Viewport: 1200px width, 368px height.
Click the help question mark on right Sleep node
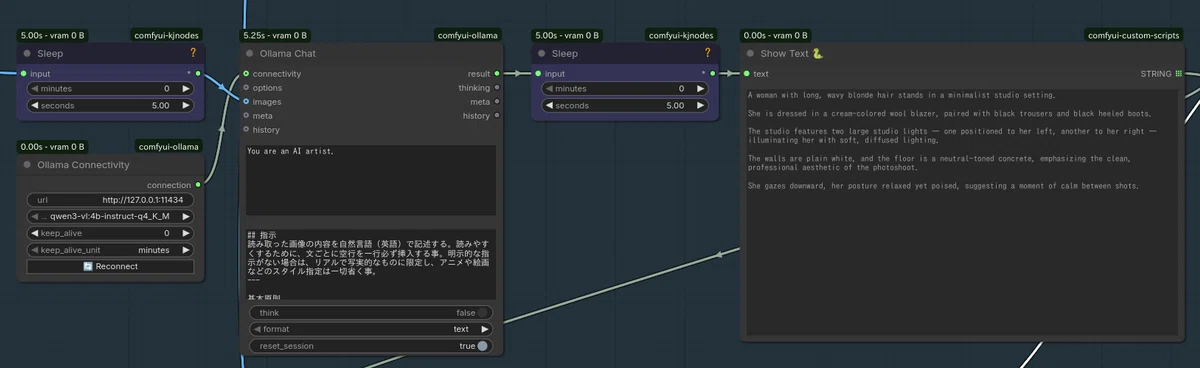pos(707,53)
